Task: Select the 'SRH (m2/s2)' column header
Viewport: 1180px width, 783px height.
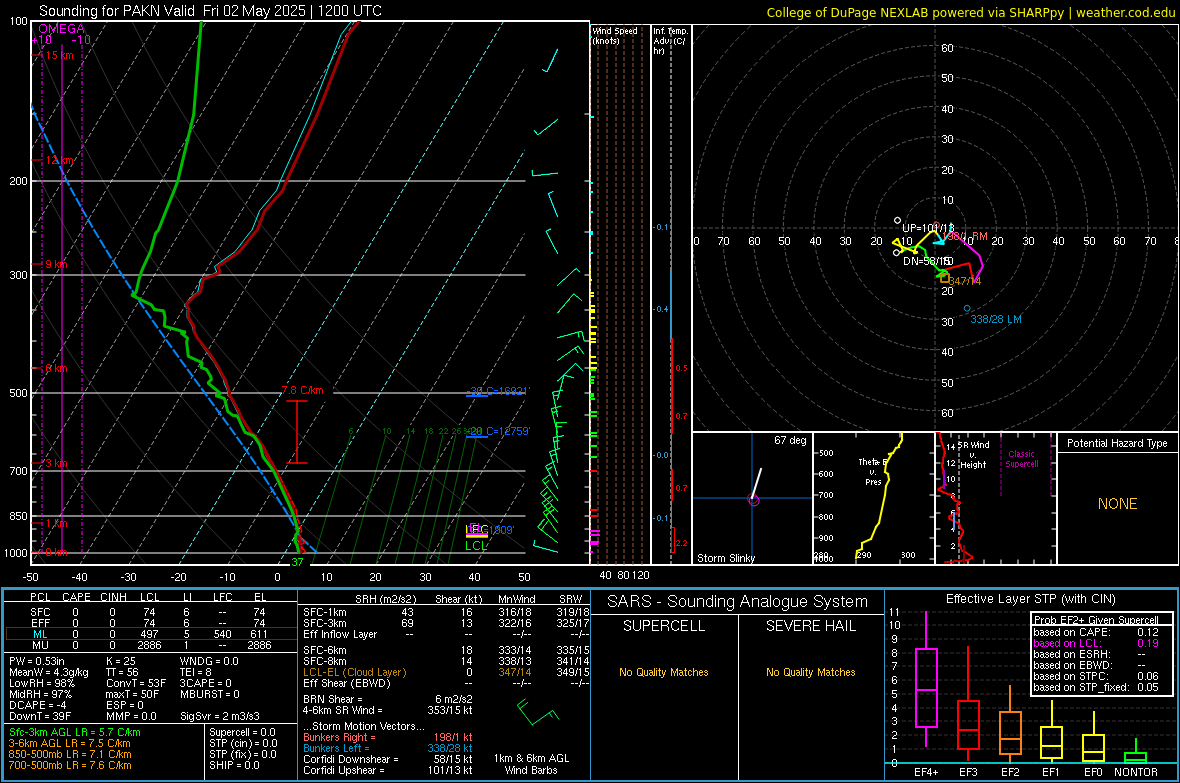Action: pyautogui.click(x=385, y=599)
